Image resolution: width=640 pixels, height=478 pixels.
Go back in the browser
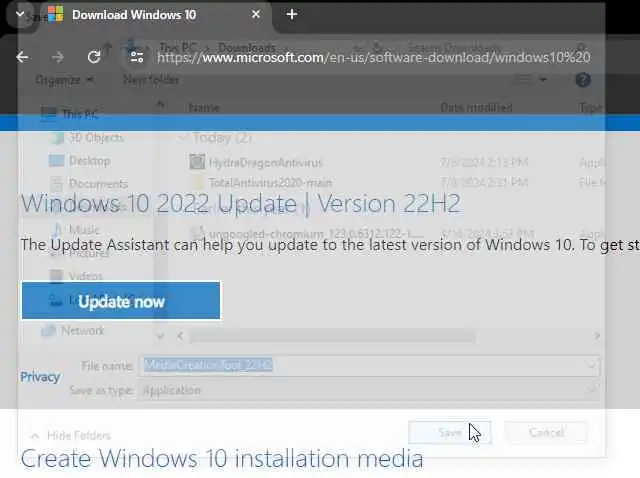(x=22, y=57)
